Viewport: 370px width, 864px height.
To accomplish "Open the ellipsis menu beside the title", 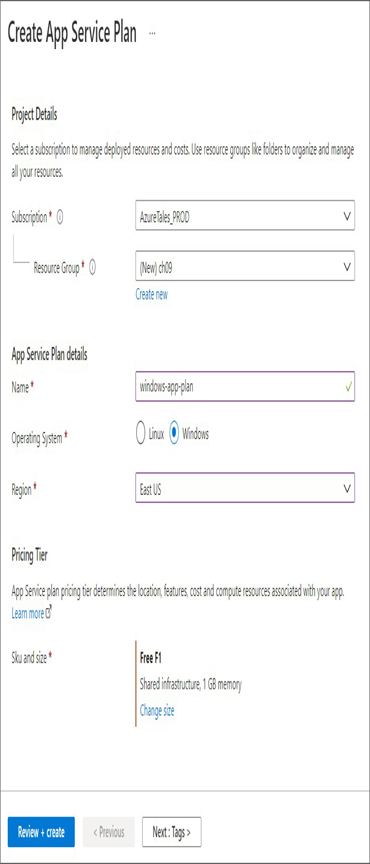I will click(152, 34).
